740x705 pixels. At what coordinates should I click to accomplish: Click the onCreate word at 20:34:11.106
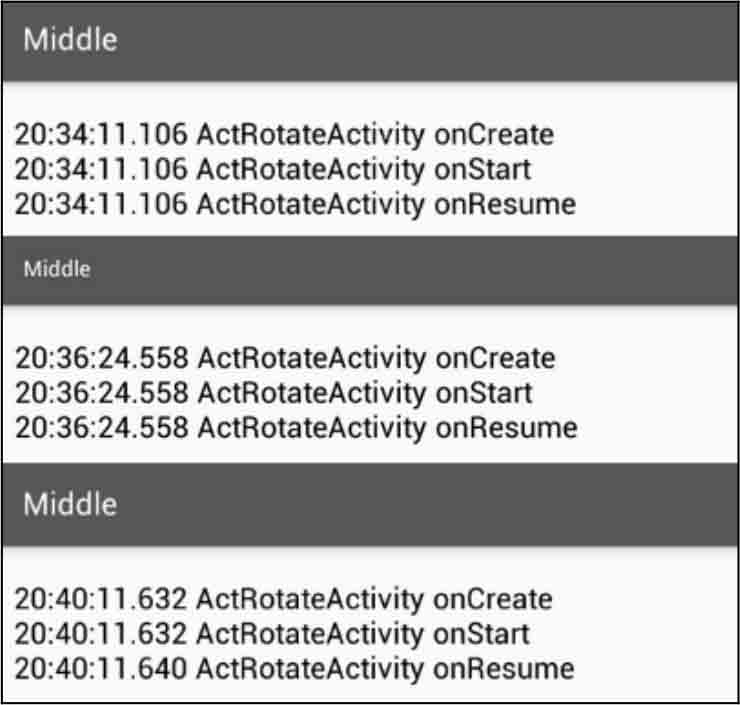(493, 134)
